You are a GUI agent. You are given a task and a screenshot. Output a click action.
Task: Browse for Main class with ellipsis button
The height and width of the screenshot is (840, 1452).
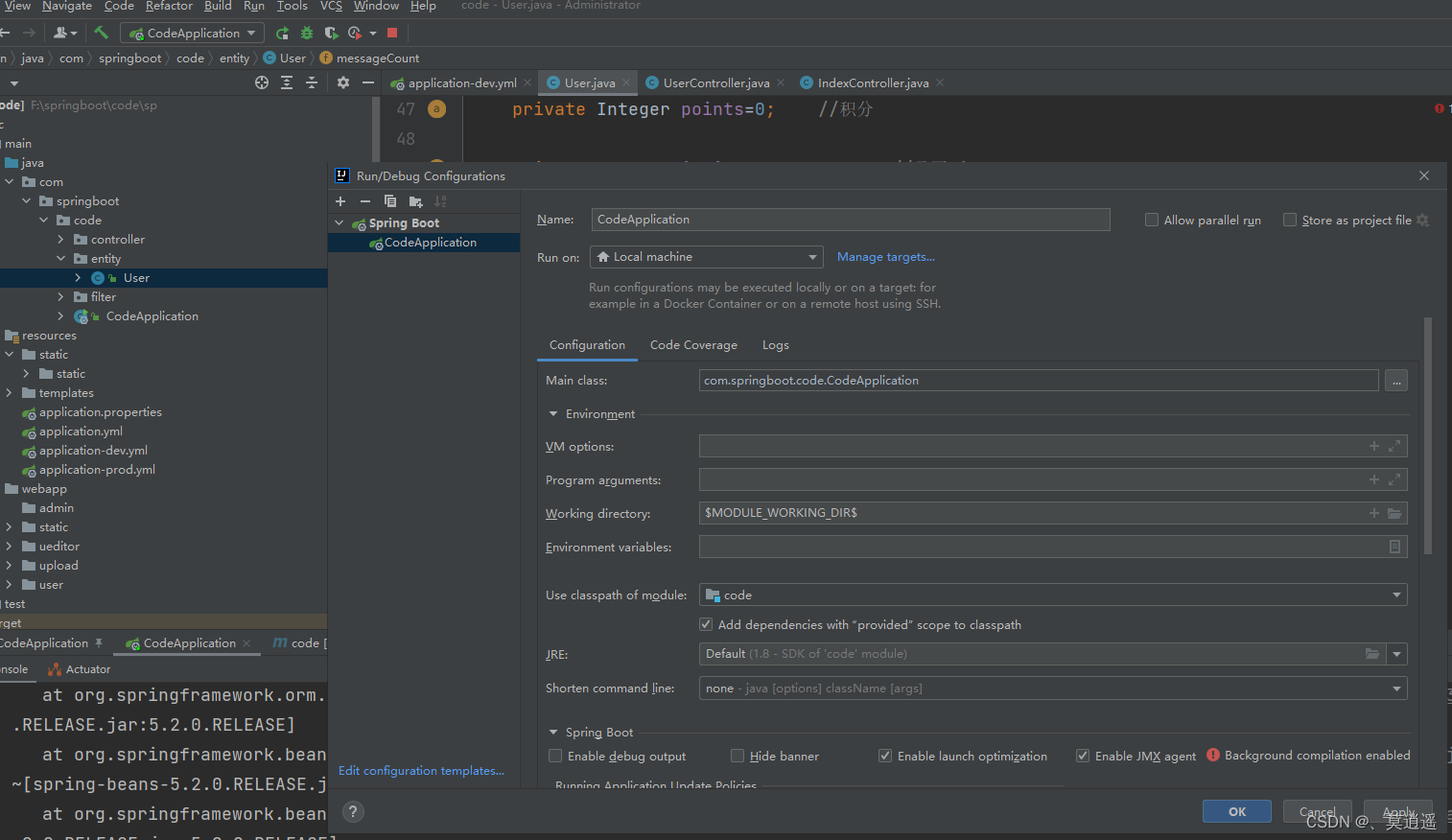(1396, 381)
